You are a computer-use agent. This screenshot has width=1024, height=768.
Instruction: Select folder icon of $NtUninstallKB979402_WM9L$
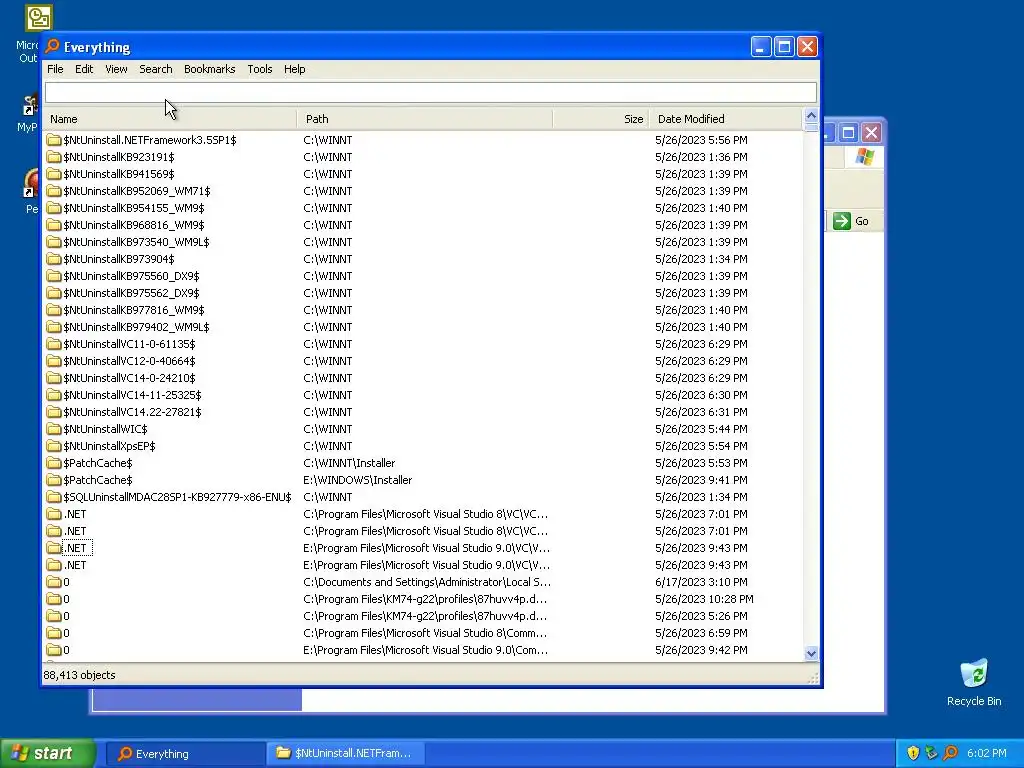[54, 327]
